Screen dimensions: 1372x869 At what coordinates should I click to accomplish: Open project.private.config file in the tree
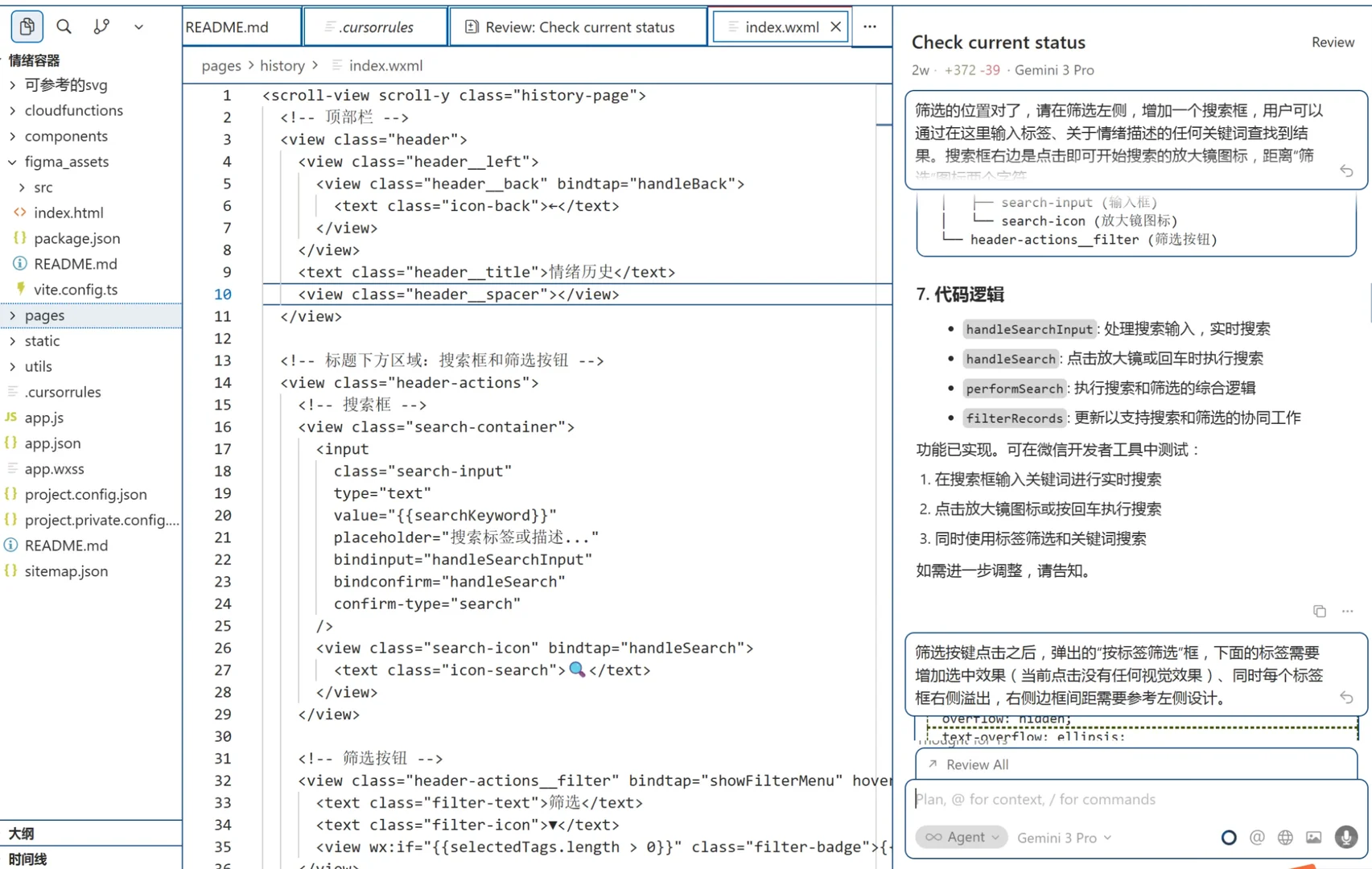coord(91,520)
